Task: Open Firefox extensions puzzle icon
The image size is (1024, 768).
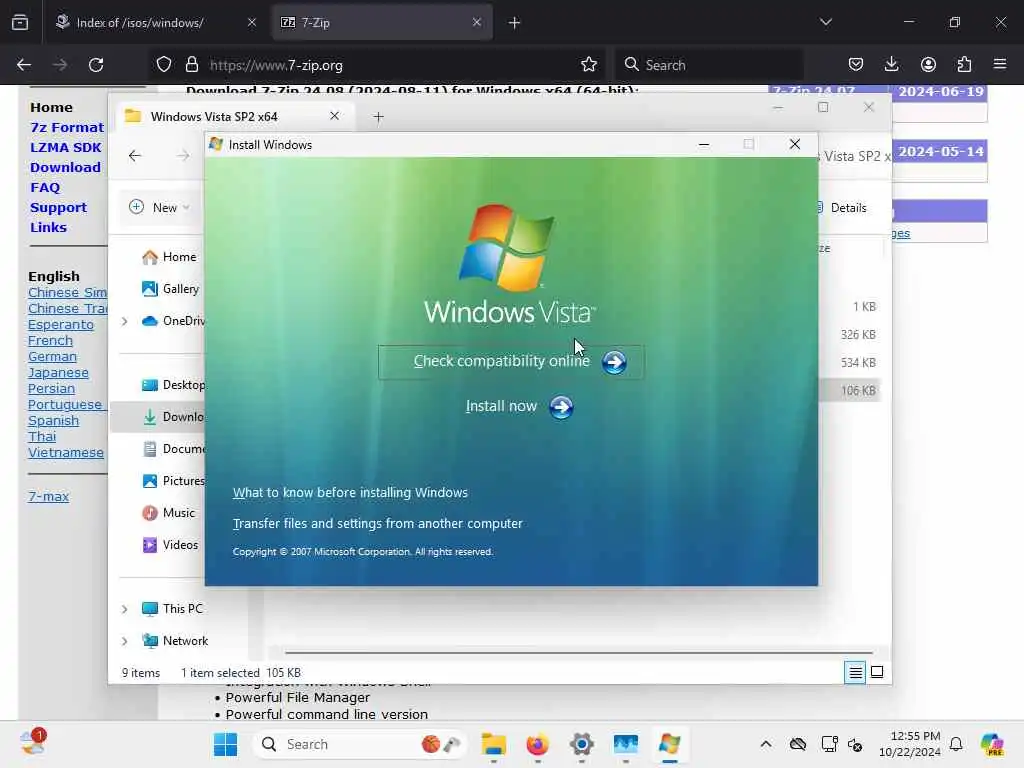Action: [x=964, y=65]
